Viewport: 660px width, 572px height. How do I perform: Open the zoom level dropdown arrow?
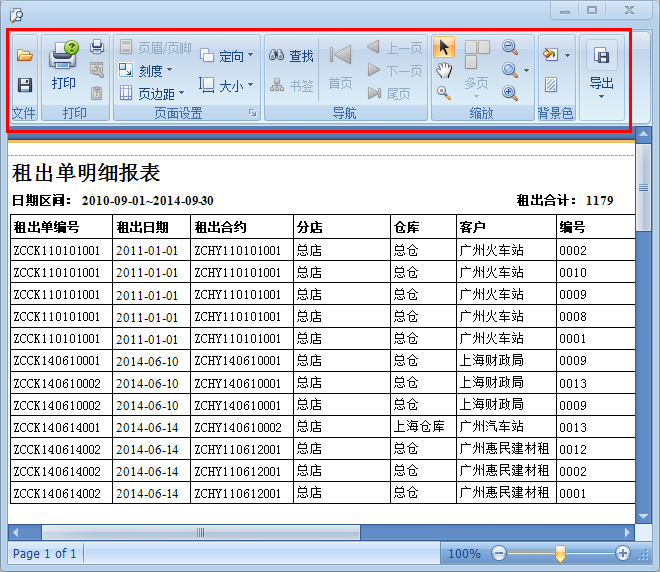click(x=526, y=70)
